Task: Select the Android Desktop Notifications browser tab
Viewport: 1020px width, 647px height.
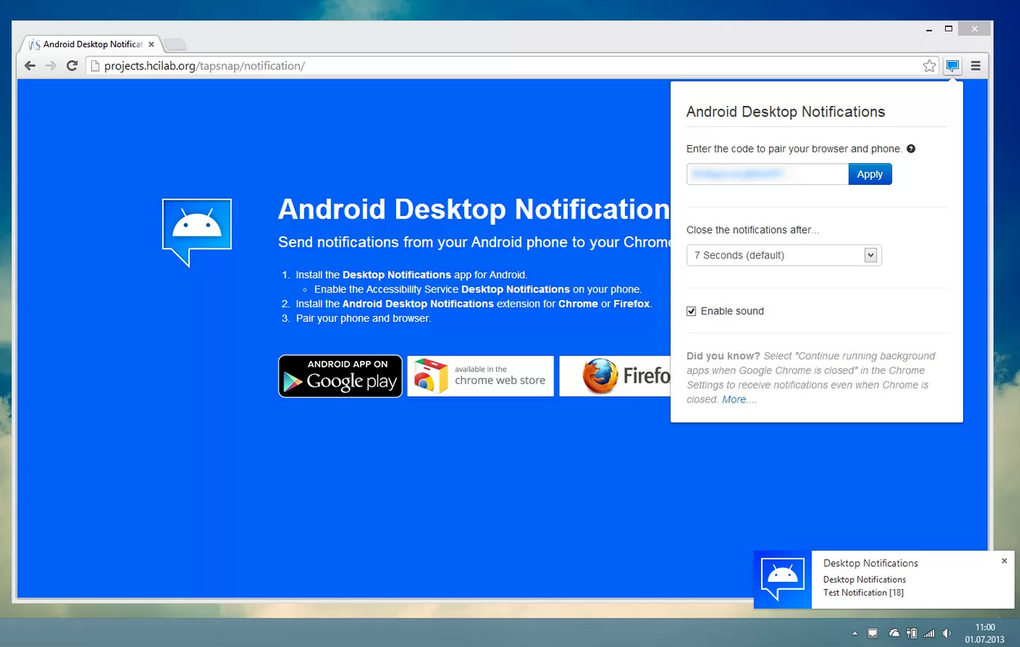Action: (90, 44)
